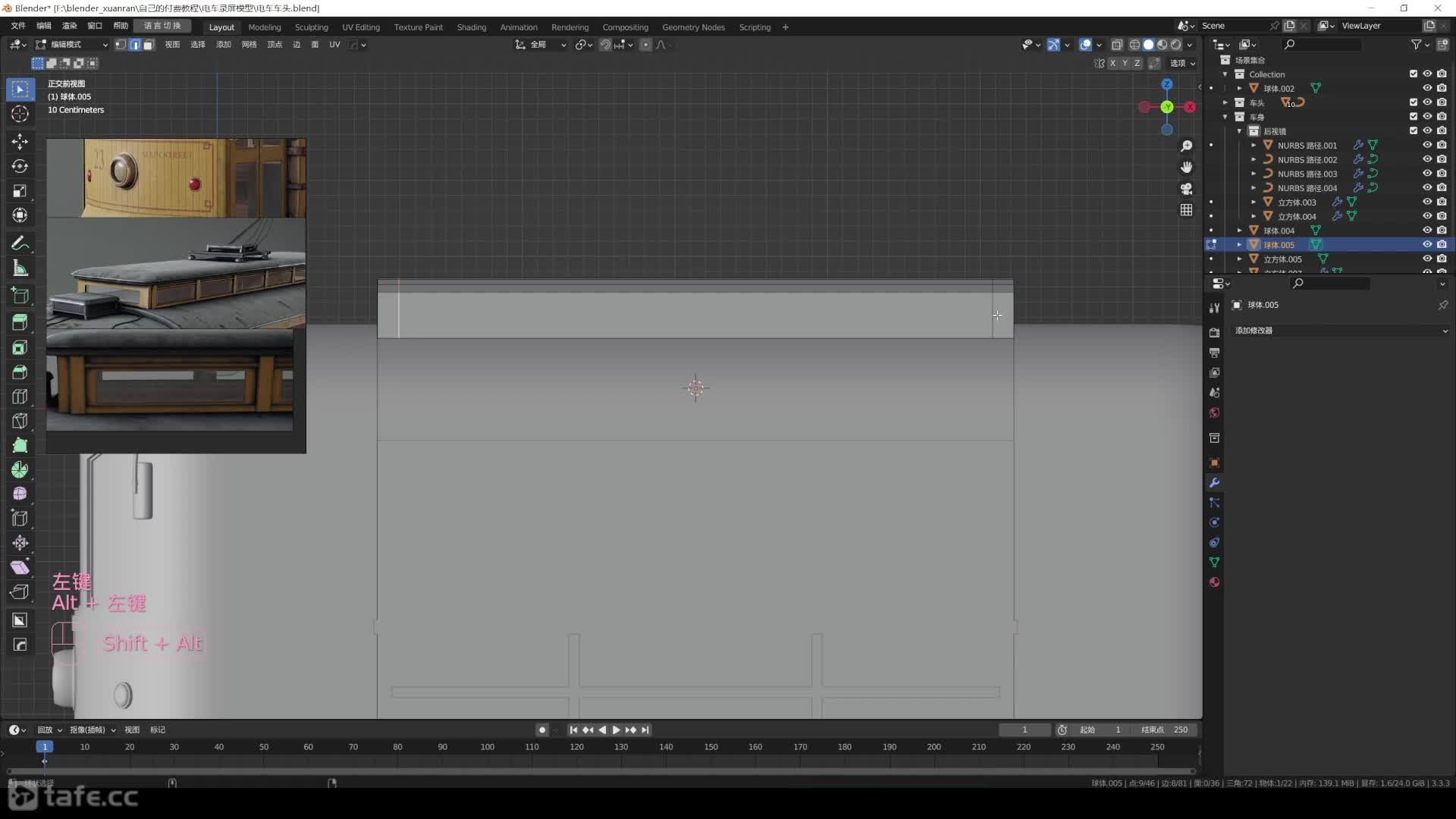Enable material preview shading

pos(1163,45)
